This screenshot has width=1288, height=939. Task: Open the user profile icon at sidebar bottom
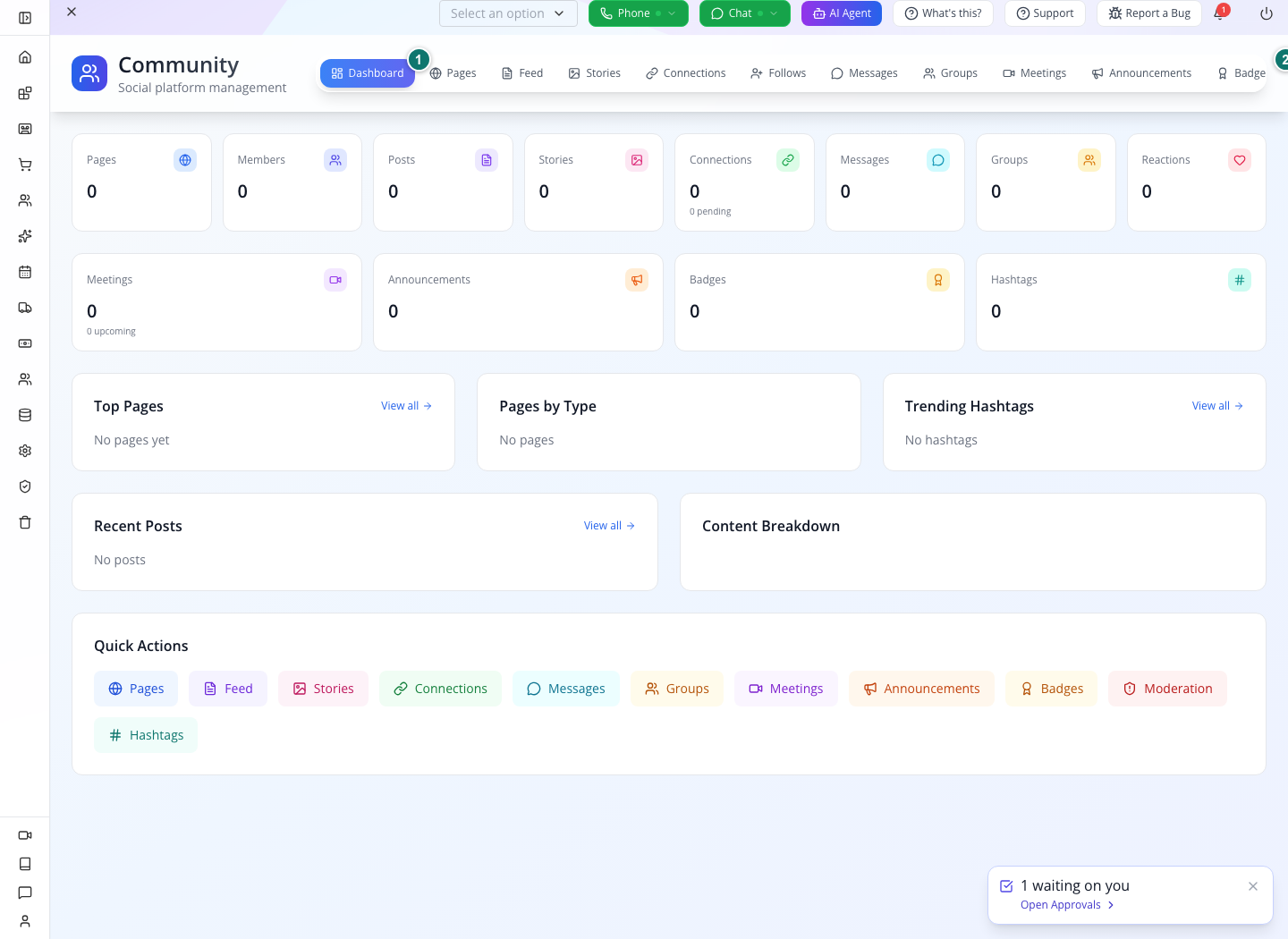(25, 921)
